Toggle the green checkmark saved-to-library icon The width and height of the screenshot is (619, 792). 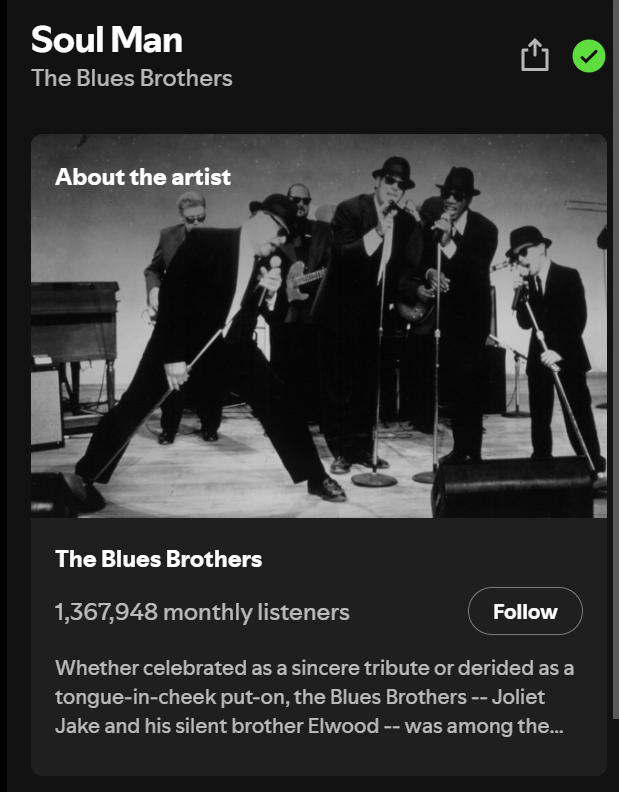click(x=589, y=56)
